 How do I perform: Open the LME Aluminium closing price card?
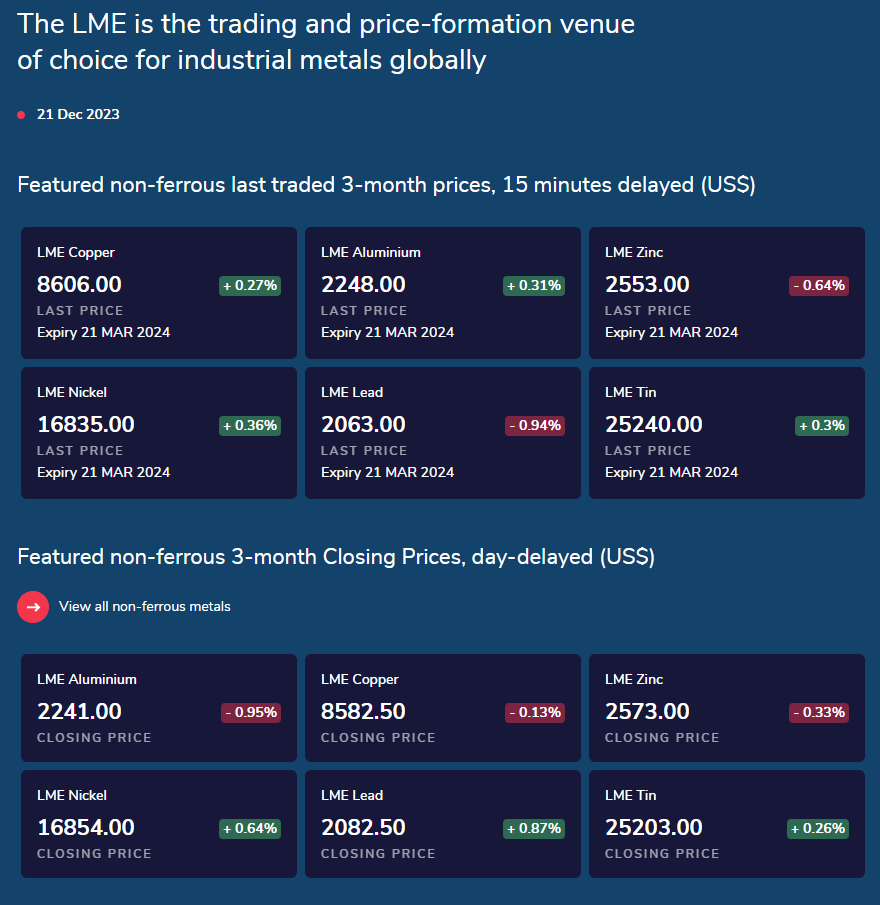pyautogui.click(x=159, y=708)
